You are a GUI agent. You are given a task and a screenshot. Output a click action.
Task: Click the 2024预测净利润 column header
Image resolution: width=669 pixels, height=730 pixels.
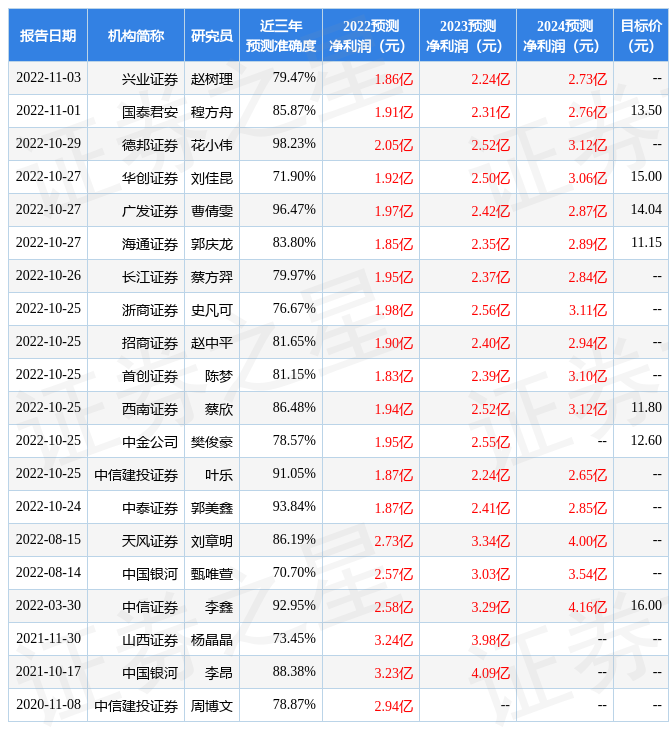[x=565, y=35]
